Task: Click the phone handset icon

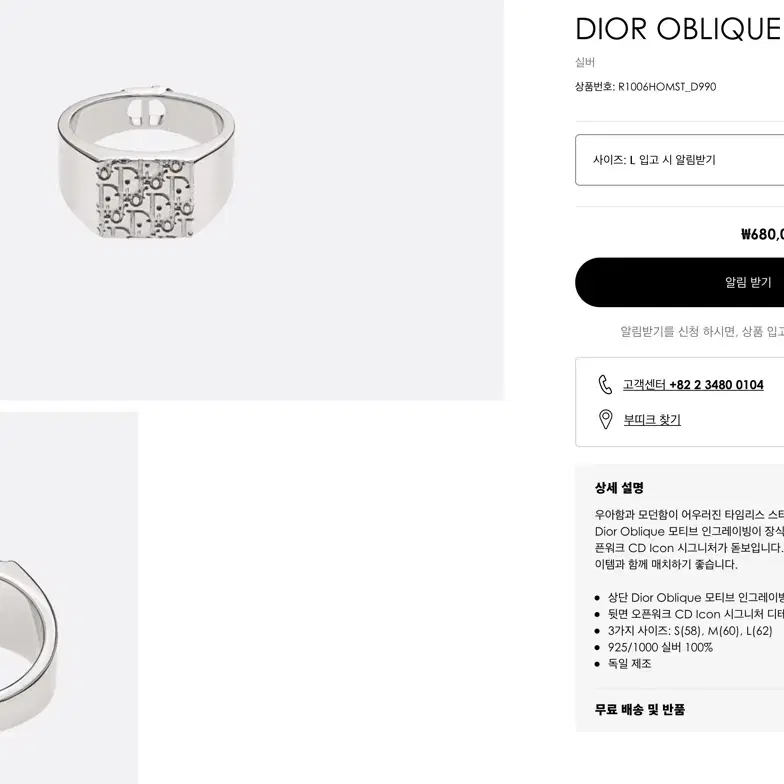Action: (605, 384)
